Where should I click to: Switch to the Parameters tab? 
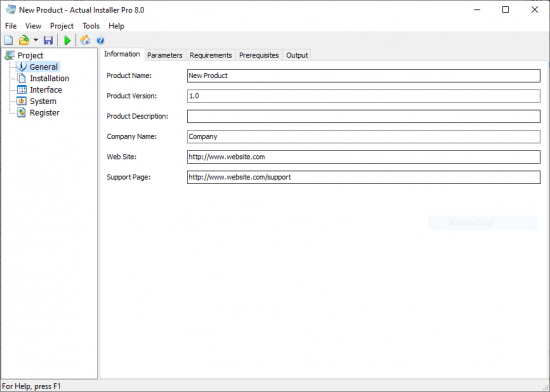click(x=165, y=55)
